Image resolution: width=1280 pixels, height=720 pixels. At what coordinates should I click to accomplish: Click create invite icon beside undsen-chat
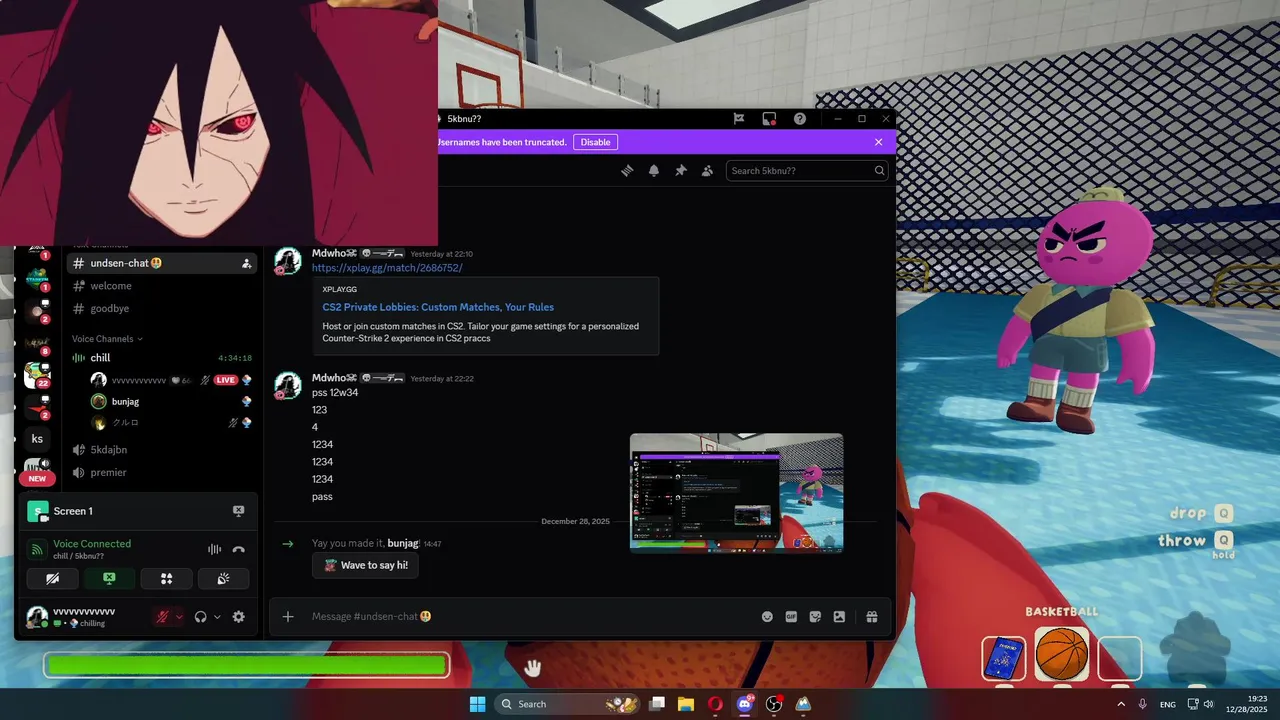pyautogui.click(x=246, y=264)
